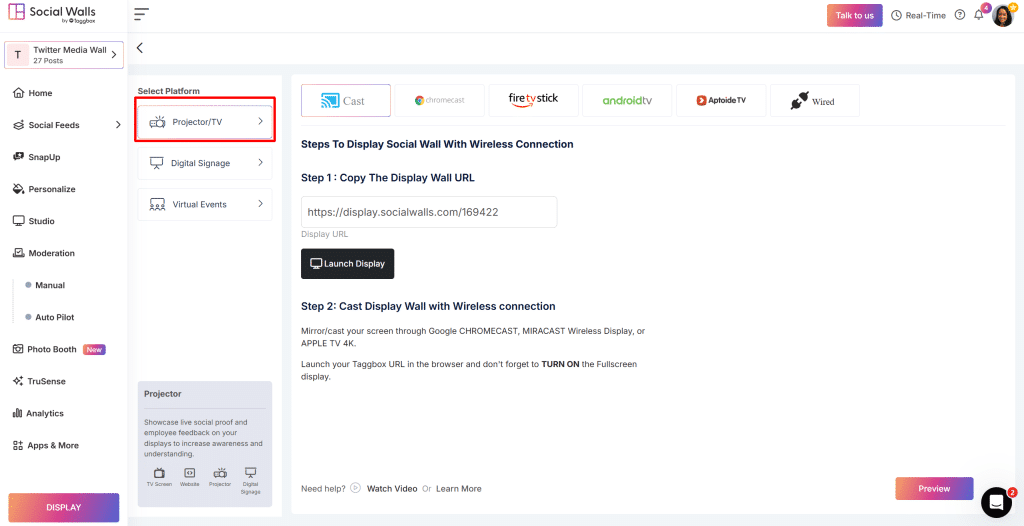The image size is (1024, 526).
Task: Click the user profile avatar
Action: coord(1002,16)
